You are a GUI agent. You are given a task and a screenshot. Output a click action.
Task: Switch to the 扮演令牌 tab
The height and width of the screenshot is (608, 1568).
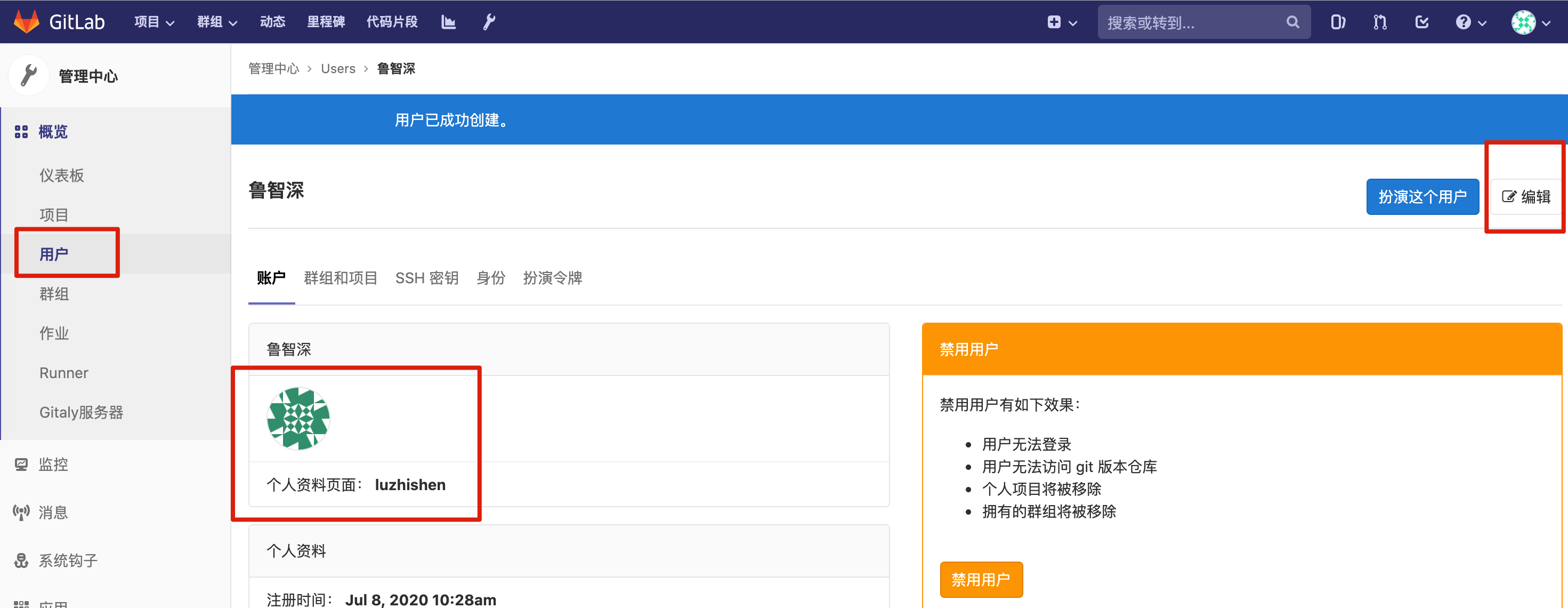pyautogui.click(x=552, y=278)
